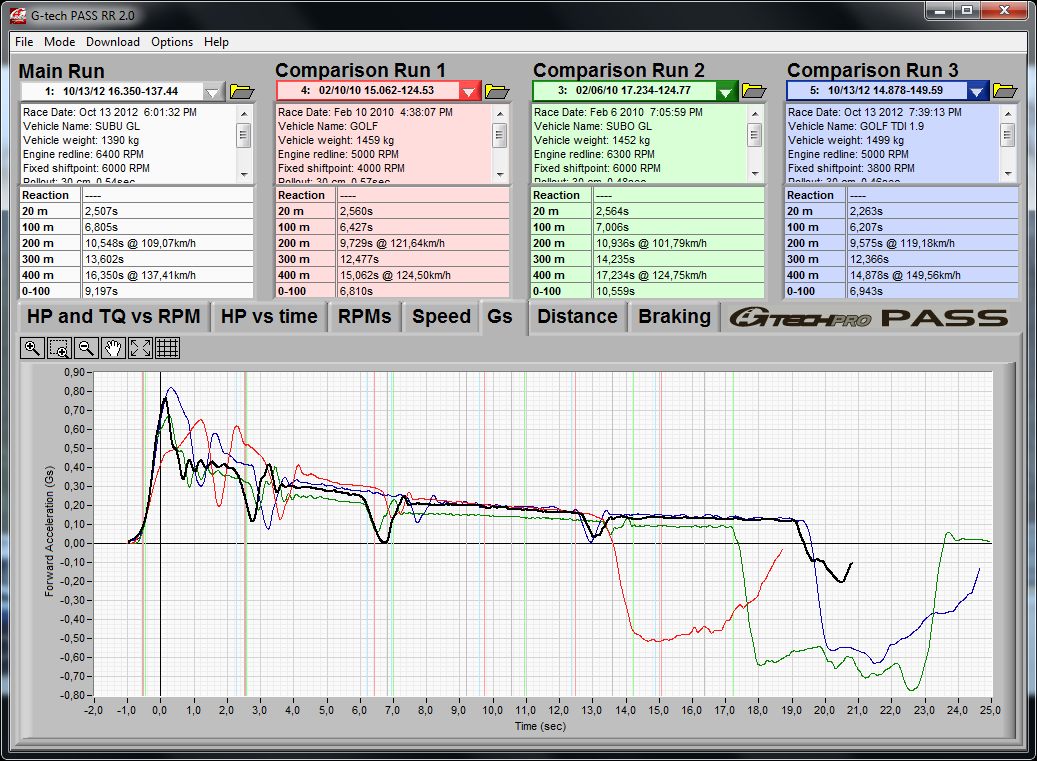Click Vehicle Name: GOLF TDI 1.9 line

pyautogui.click(x=856, y=126)
